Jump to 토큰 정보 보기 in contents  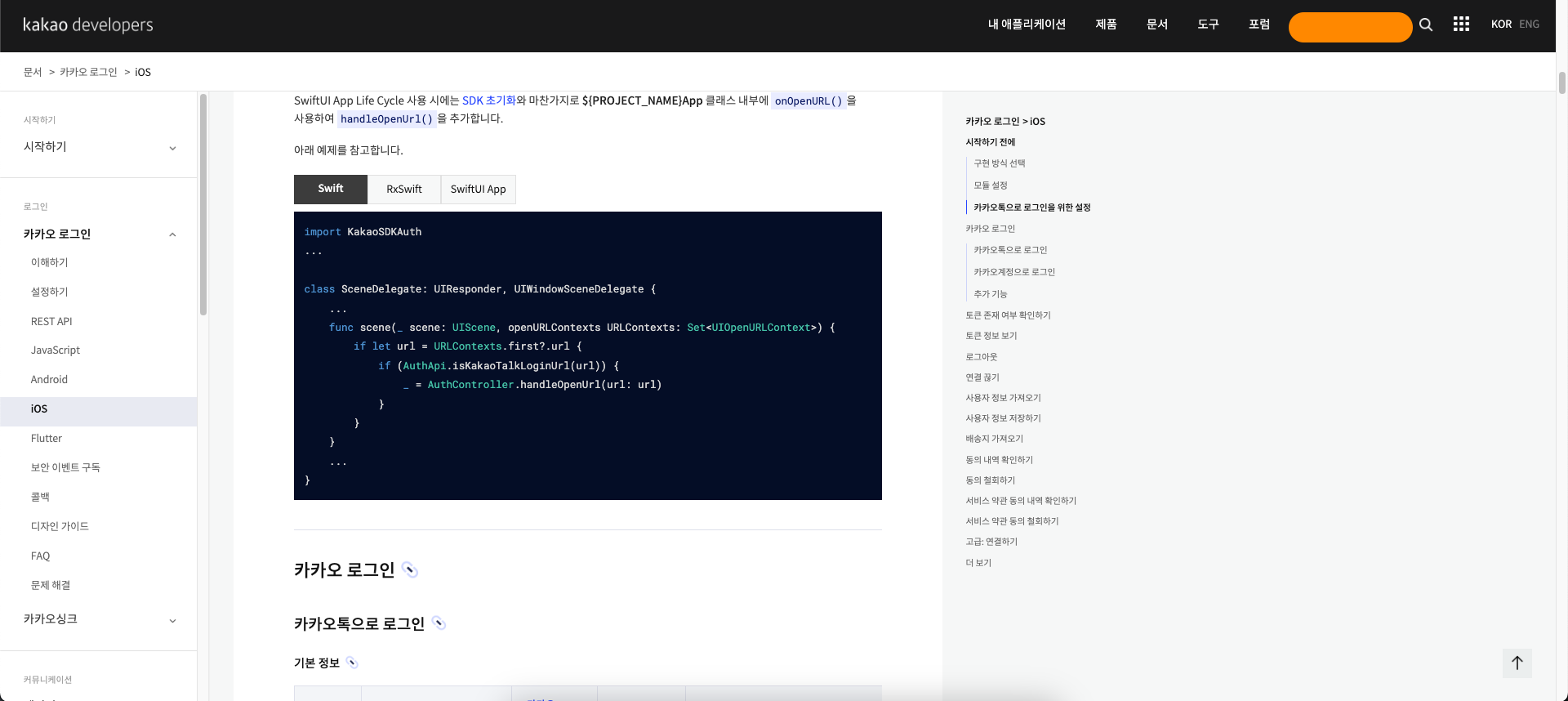tap(991, 336)
